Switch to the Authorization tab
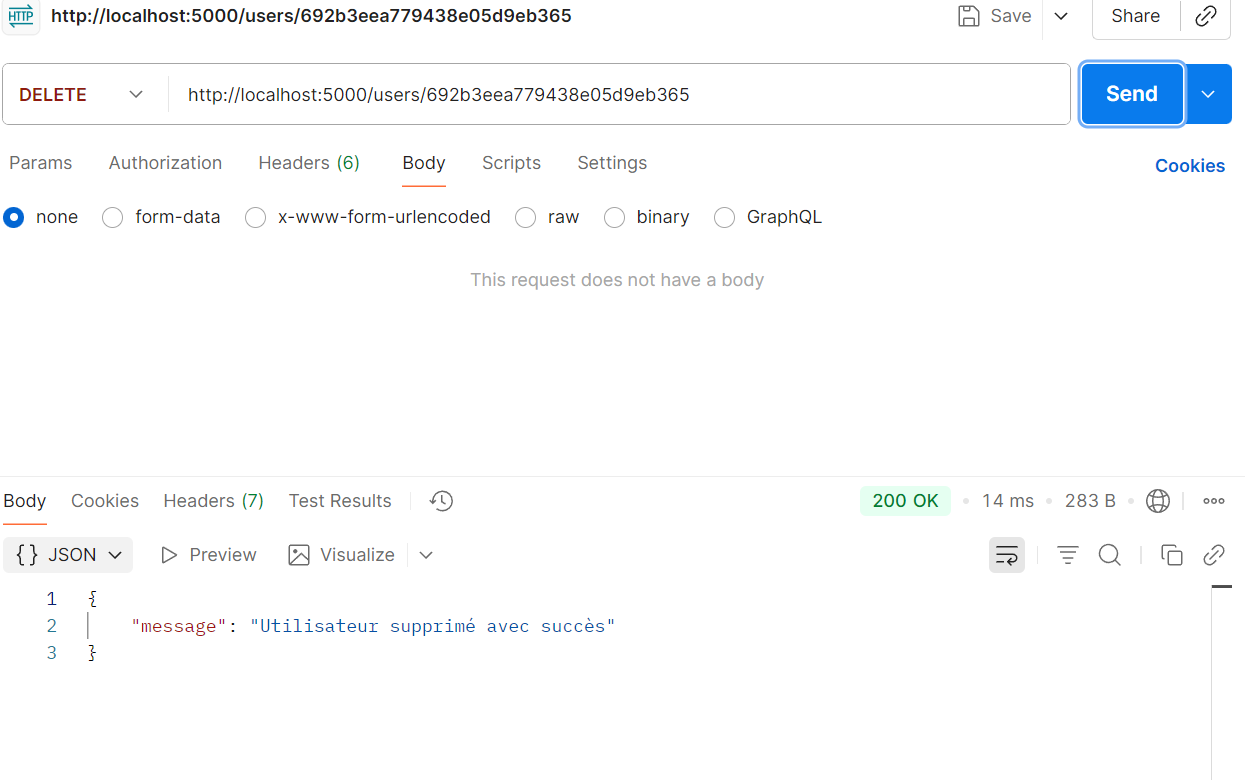The width and height of the screenshot is (1245, 780). 165,163
